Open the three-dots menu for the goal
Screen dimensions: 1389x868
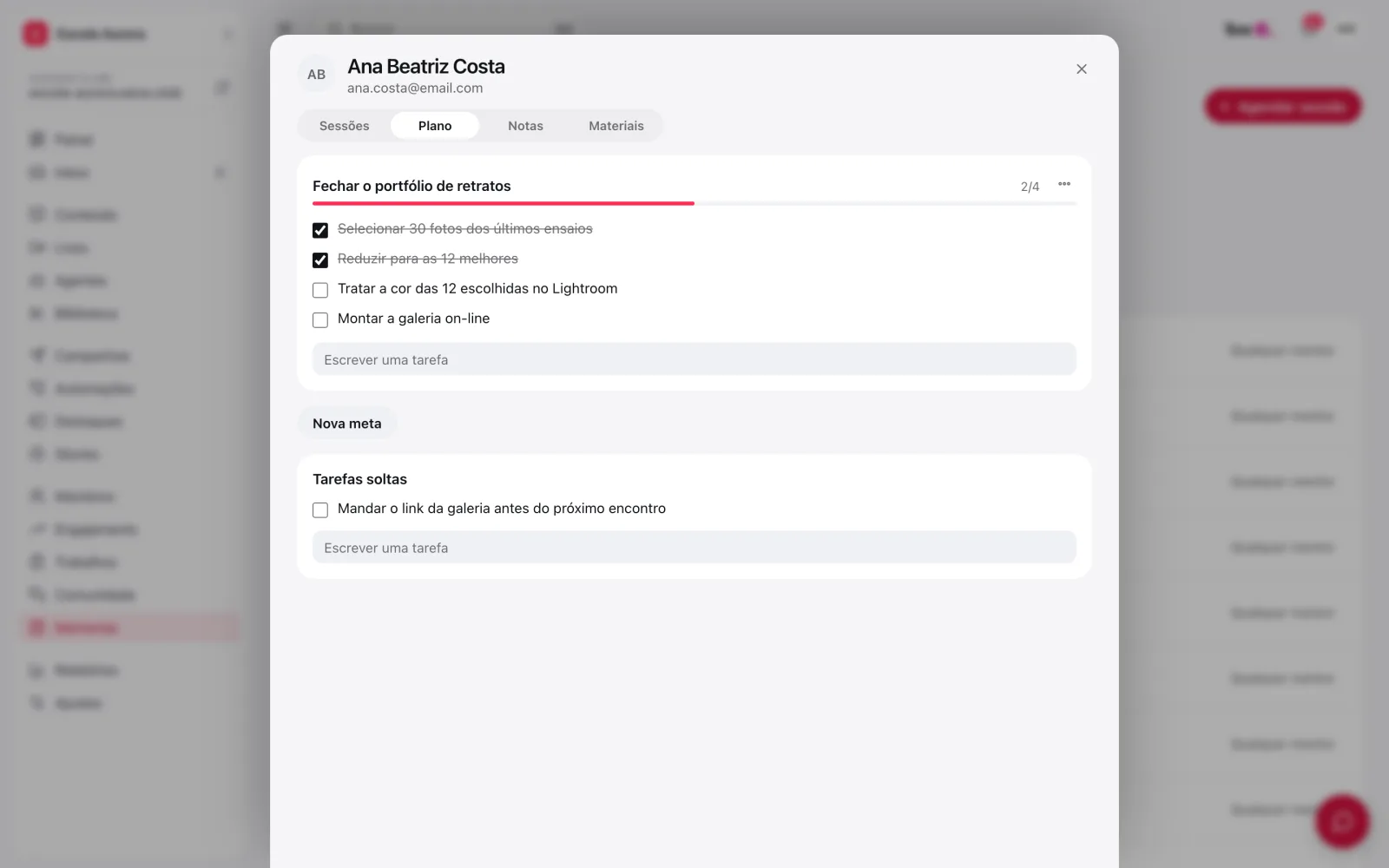(1063, 184)
